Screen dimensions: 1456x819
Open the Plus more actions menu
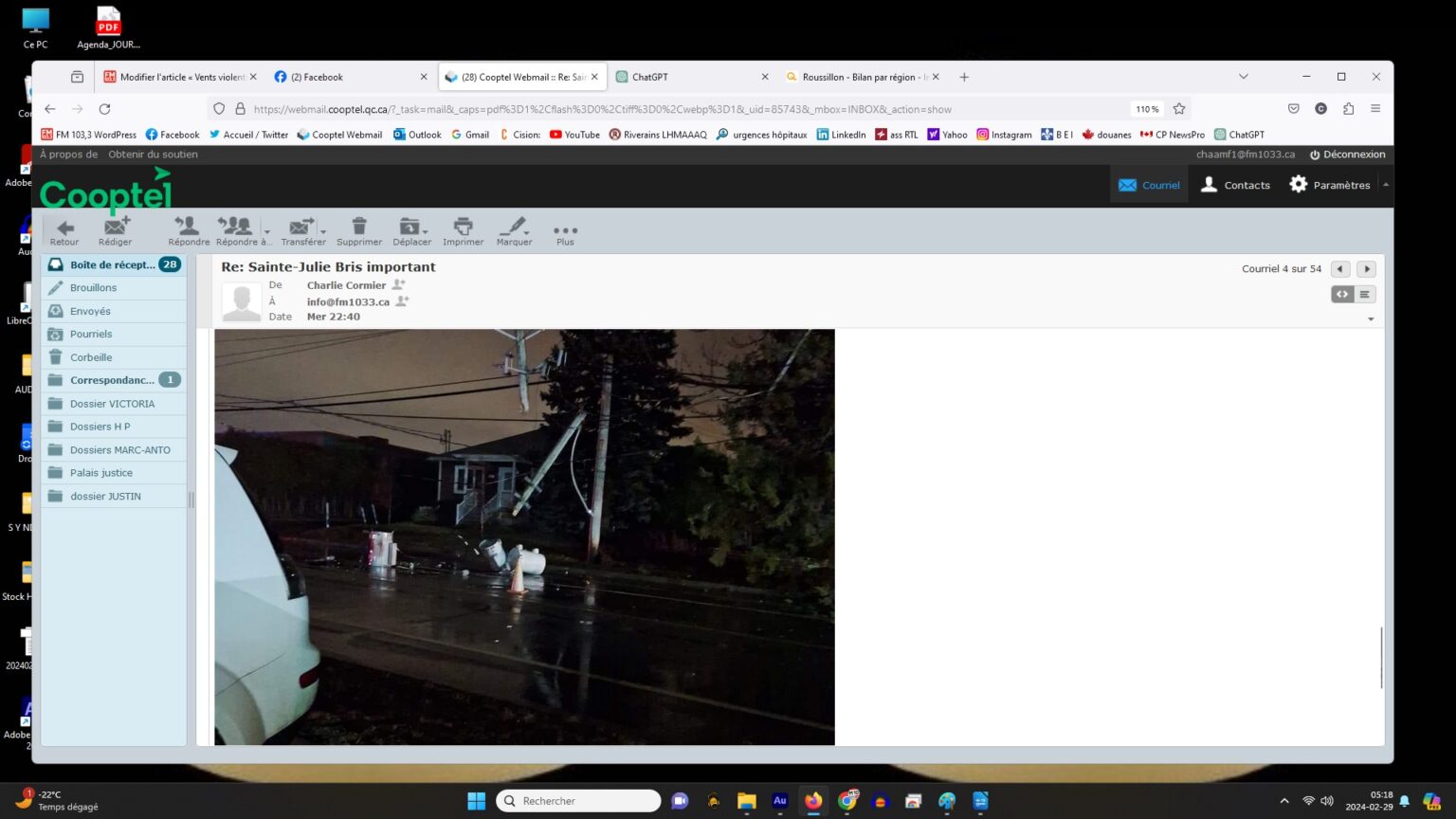pos(565,231)
